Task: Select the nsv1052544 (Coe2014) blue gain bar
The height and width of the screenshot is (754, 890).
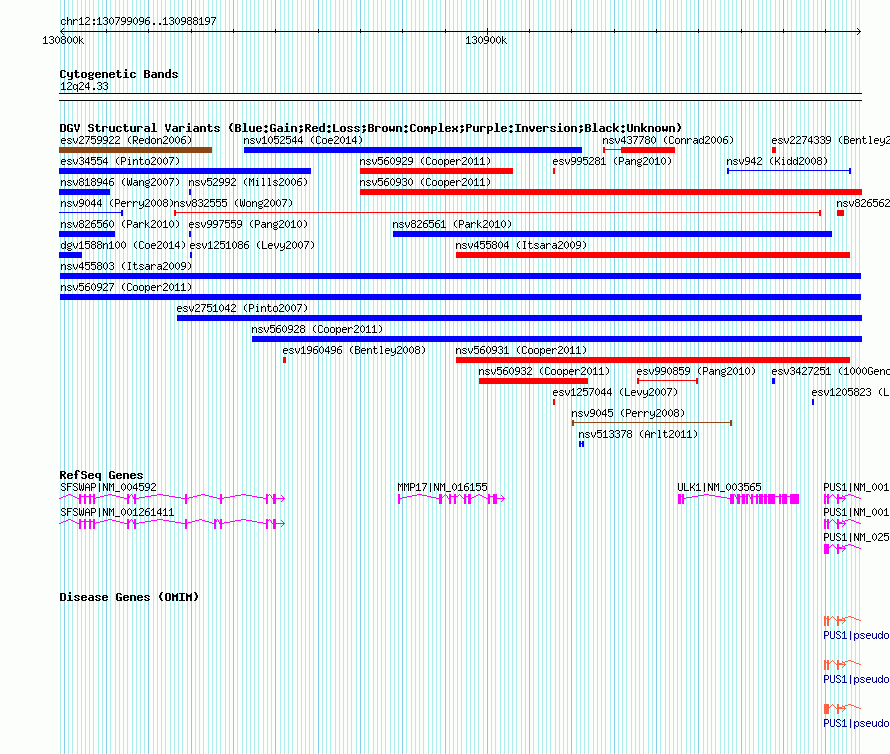Action: coord(413,150)
